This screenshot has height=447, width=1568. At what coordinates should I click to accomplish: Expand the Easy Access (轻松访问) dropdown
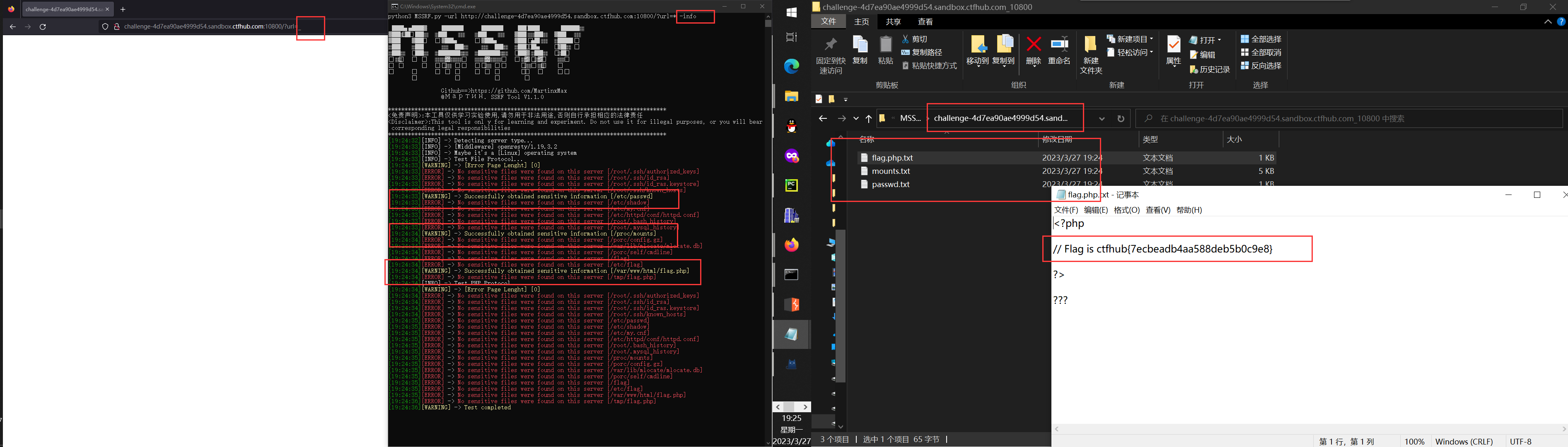pyautogui.click(x=1151, y=52)
